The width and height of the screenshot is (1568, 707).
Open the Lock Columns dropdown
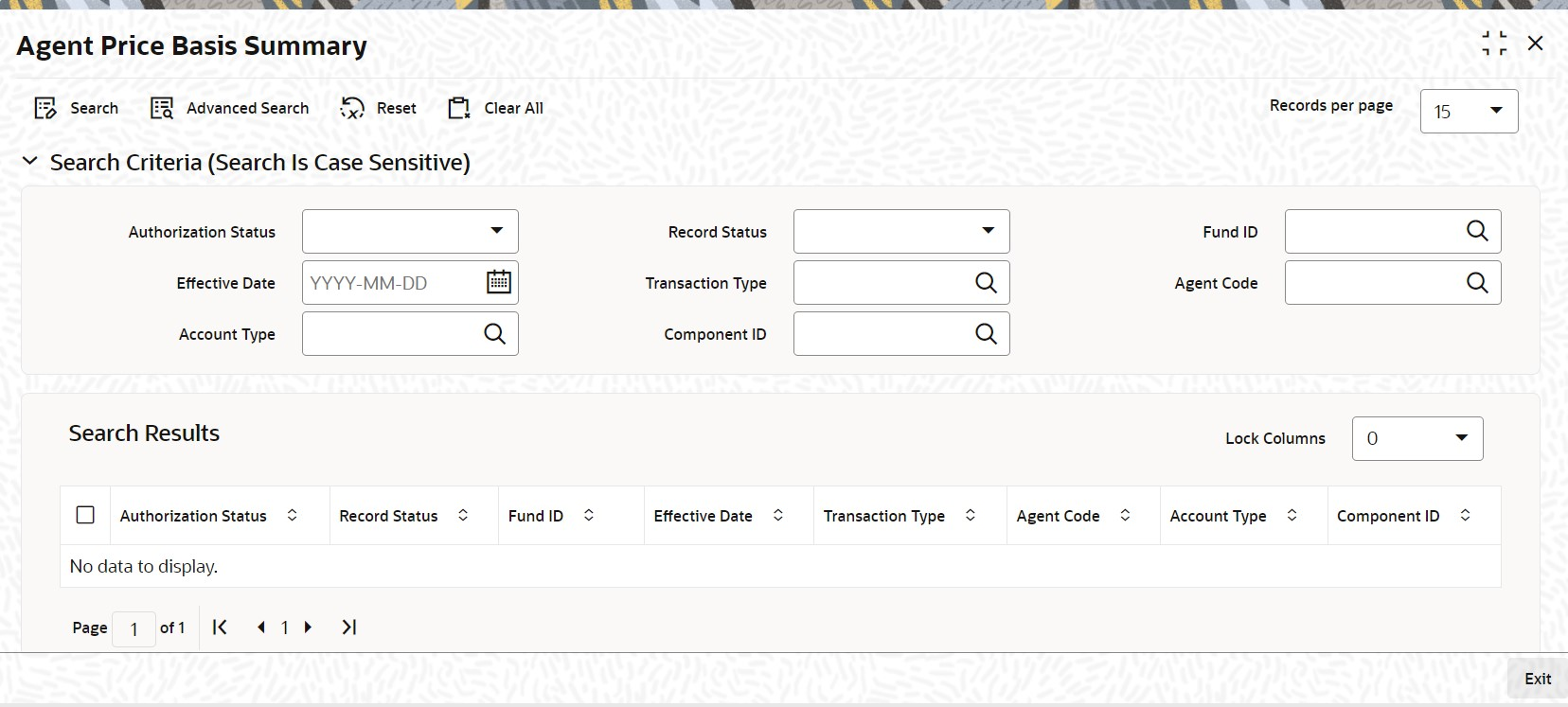1417,438
